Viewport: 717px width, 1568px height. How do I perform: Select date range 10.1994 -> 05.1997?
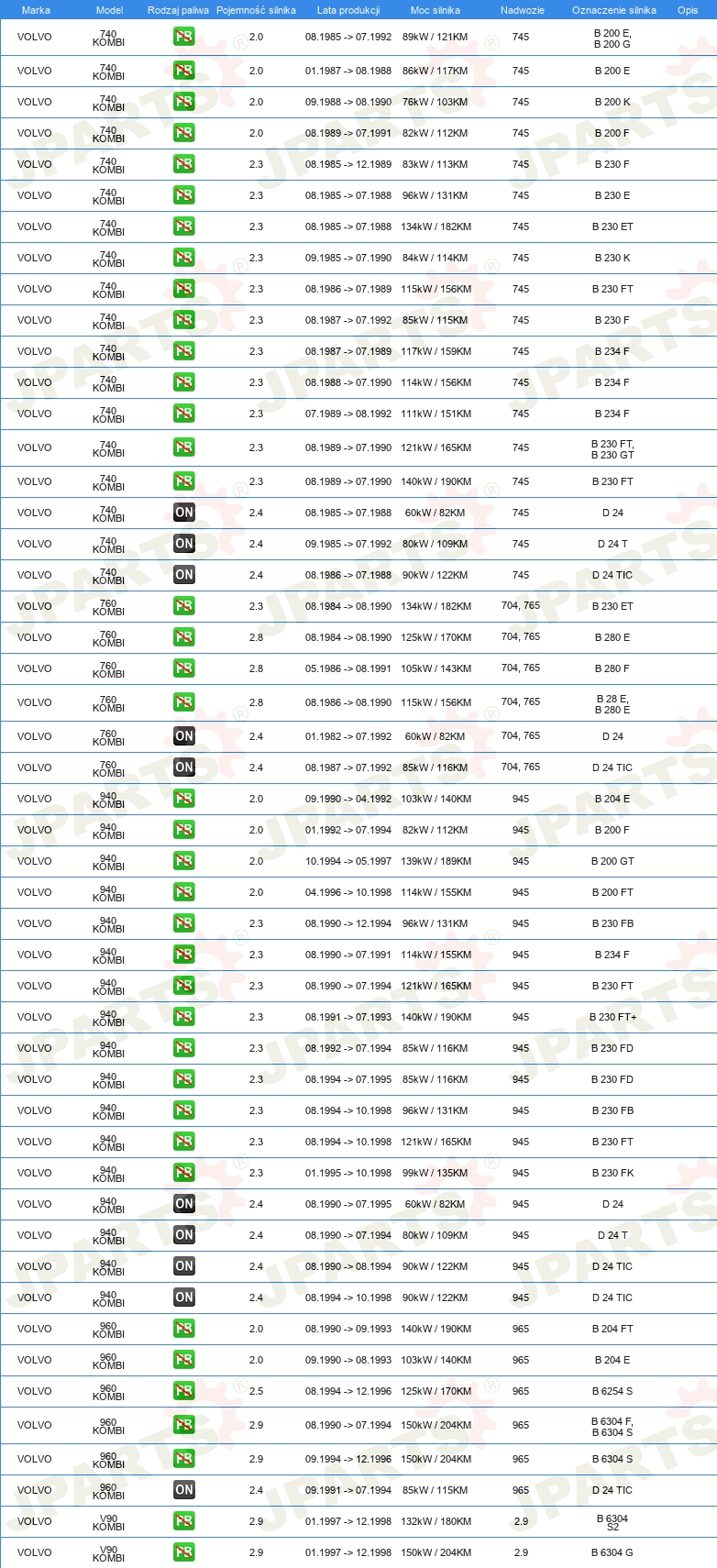[x=348, y=861]
